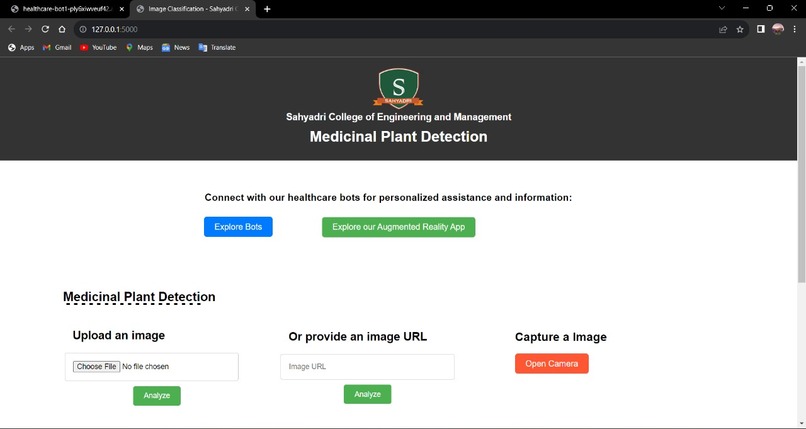Click the browser forward arrow

click(x=28, y=29)
